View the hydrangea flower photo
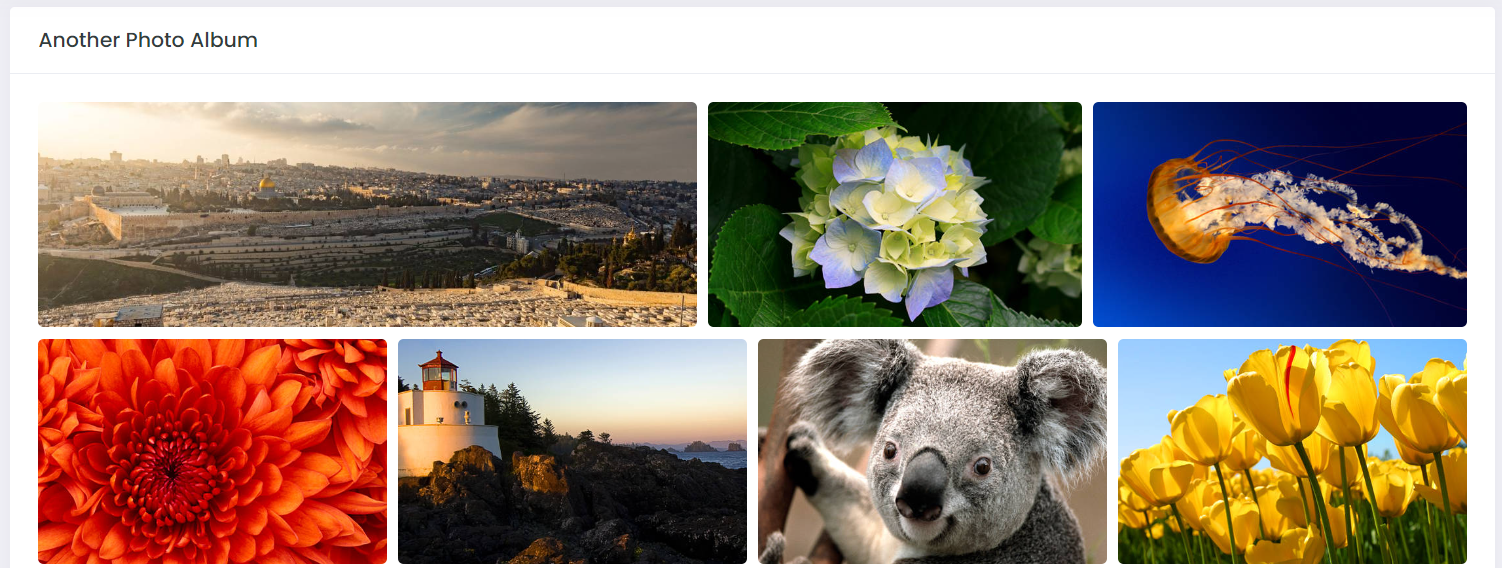This screenshot has width=1502, height=568. tap(895, 214)
